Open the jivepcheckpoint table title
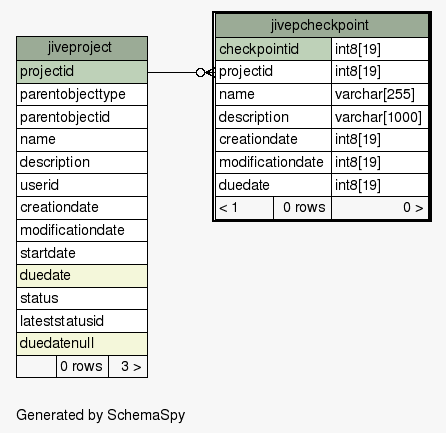The width and height of the screenshot is (446, 433). point(322,26)
